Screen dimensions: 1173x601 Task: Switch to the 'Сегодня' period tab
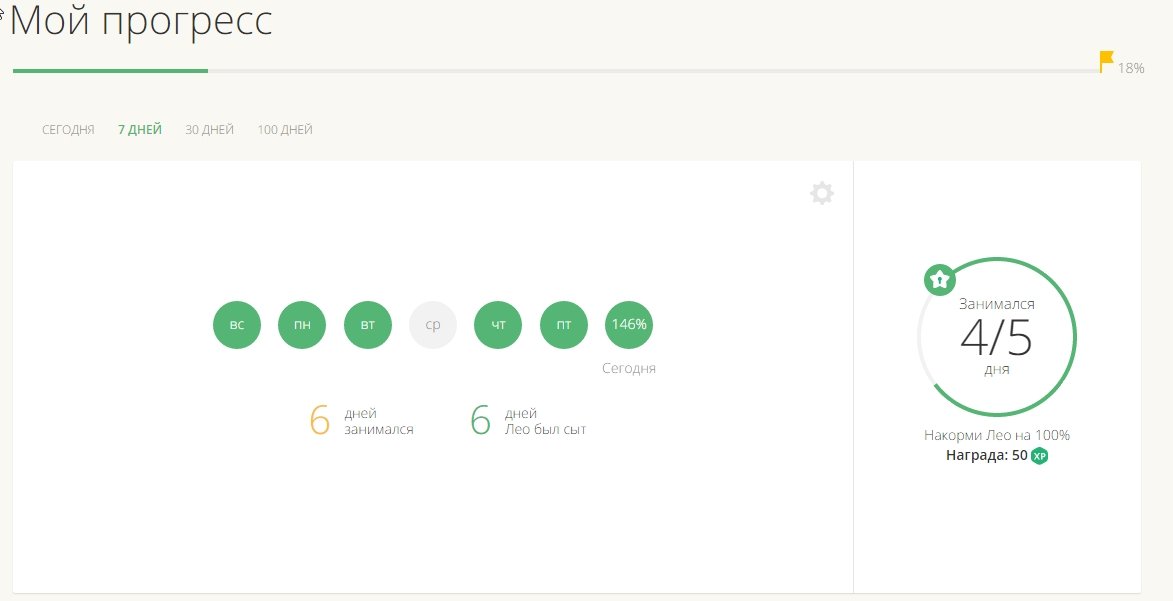68,130
